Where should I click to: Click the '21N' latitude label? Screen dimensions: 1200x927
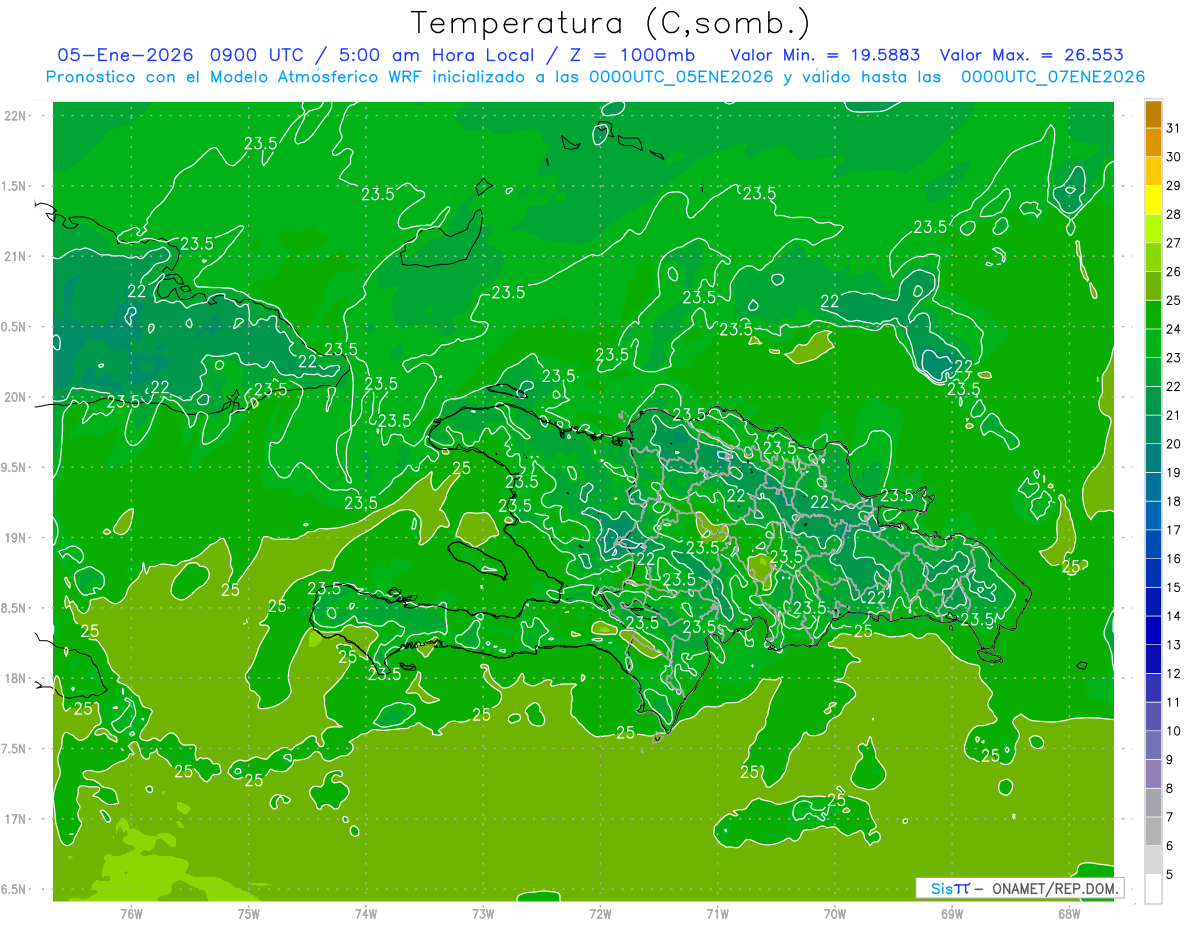pyautogui.click(x=16, y=257)
